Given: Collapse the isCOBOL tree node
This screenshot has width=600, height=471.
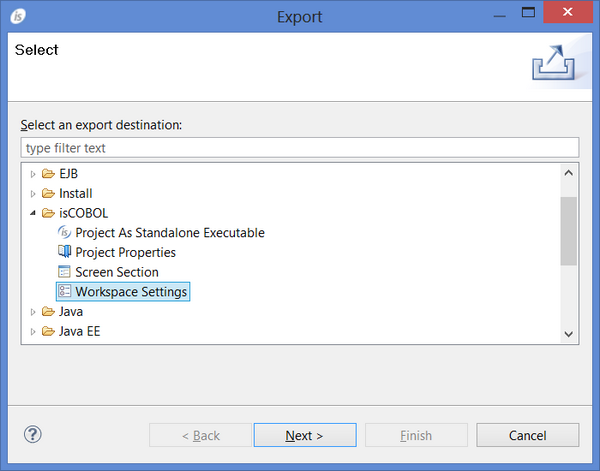Looking at the screenshot, I should click(33, 213).
